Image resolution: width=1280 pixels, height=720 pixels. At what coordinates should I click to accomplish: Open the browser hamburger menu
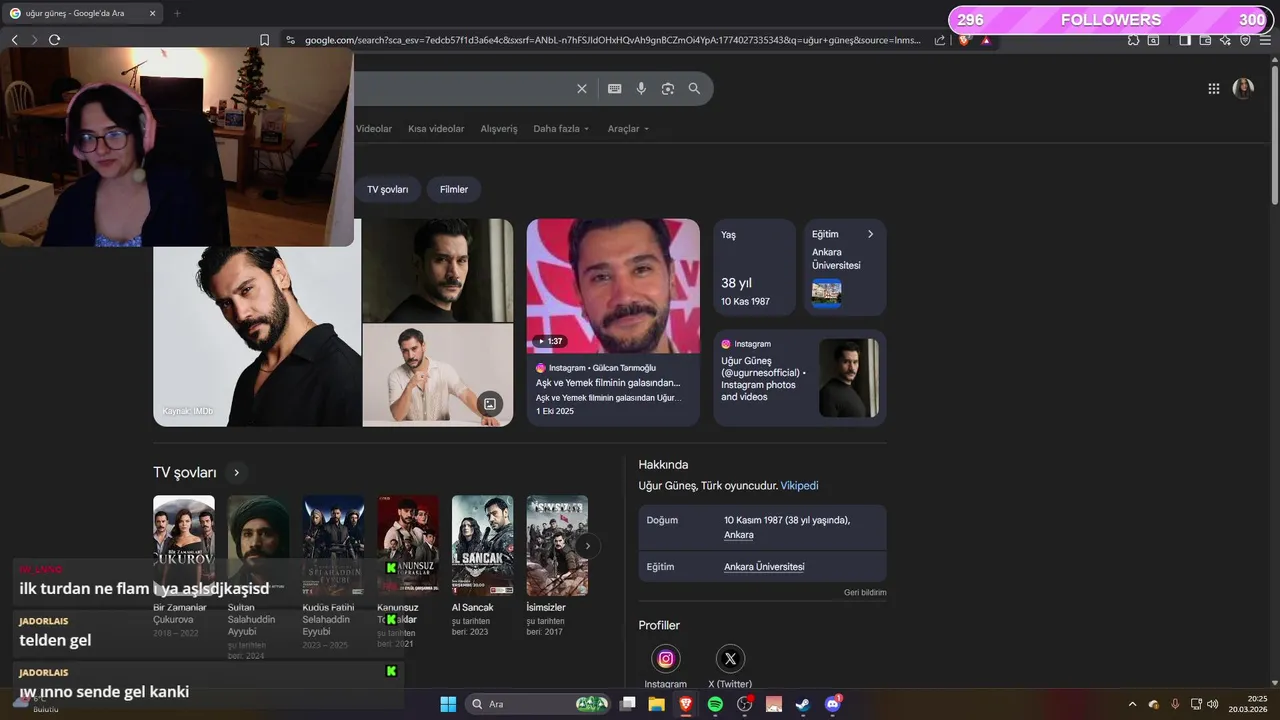[x=1265, y=40]
